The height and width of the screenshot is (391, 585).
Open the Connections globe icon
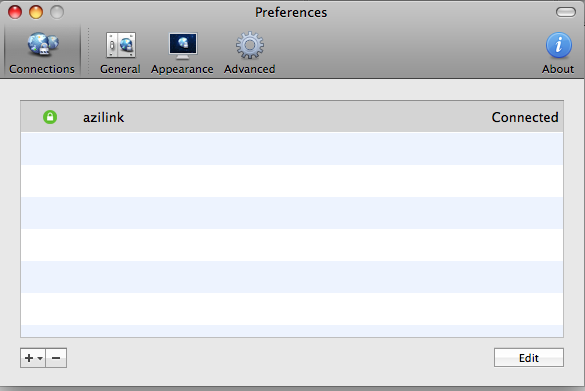(43, 44)
